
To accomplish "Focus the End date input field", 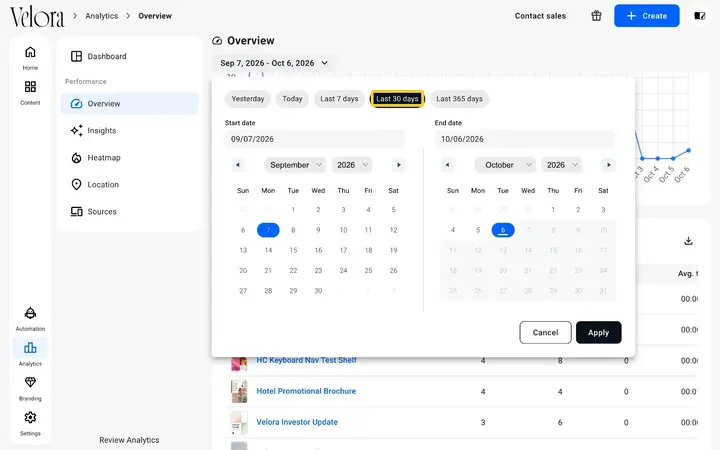I will (x=524, y=139).
